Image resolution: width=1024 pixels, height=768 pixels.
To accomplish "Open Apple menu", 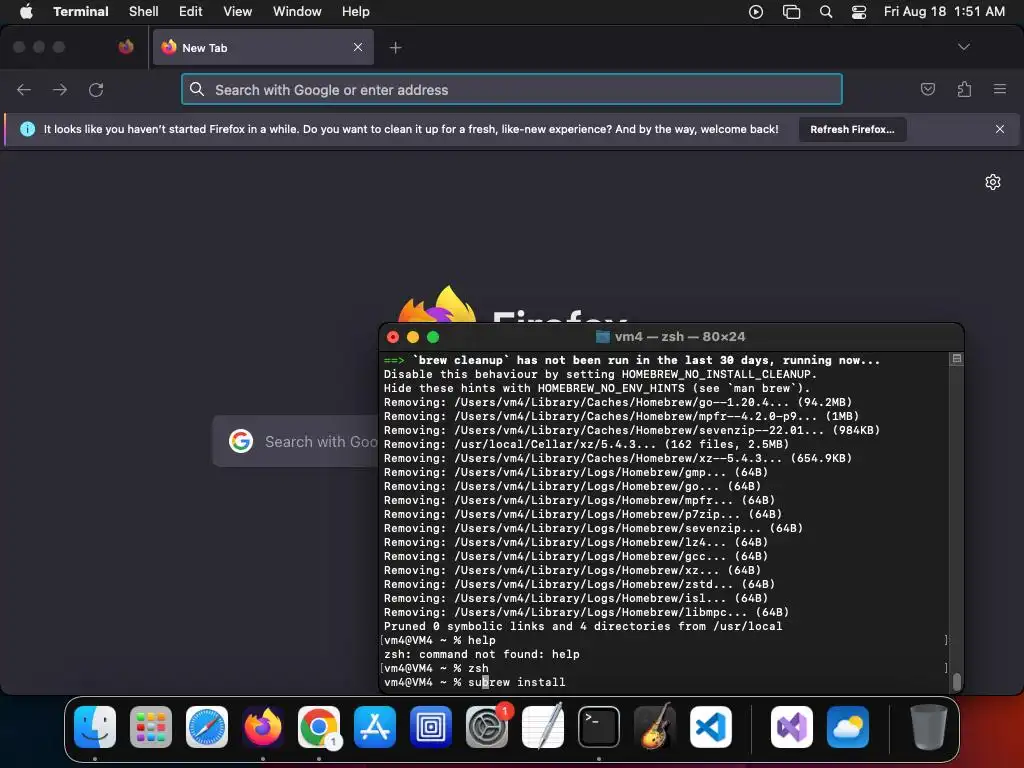I will point(26,12).
